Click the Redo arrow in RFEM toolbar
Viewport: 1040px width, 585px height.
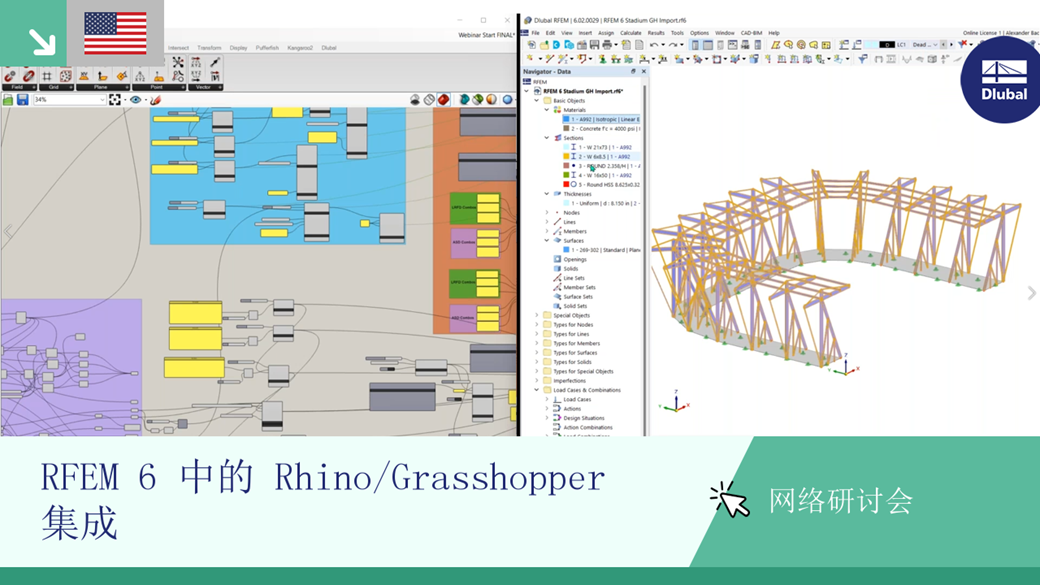[x=672, y=44]
